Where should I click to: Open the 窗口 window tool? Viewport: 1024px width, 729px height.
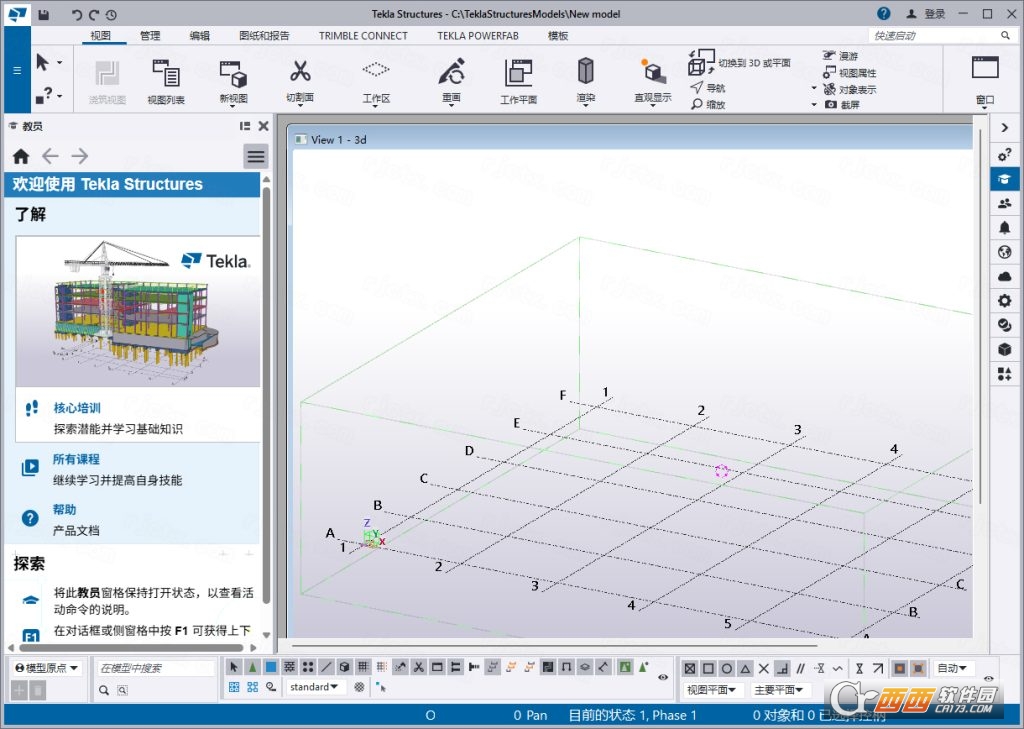click(x=985, y=80)
